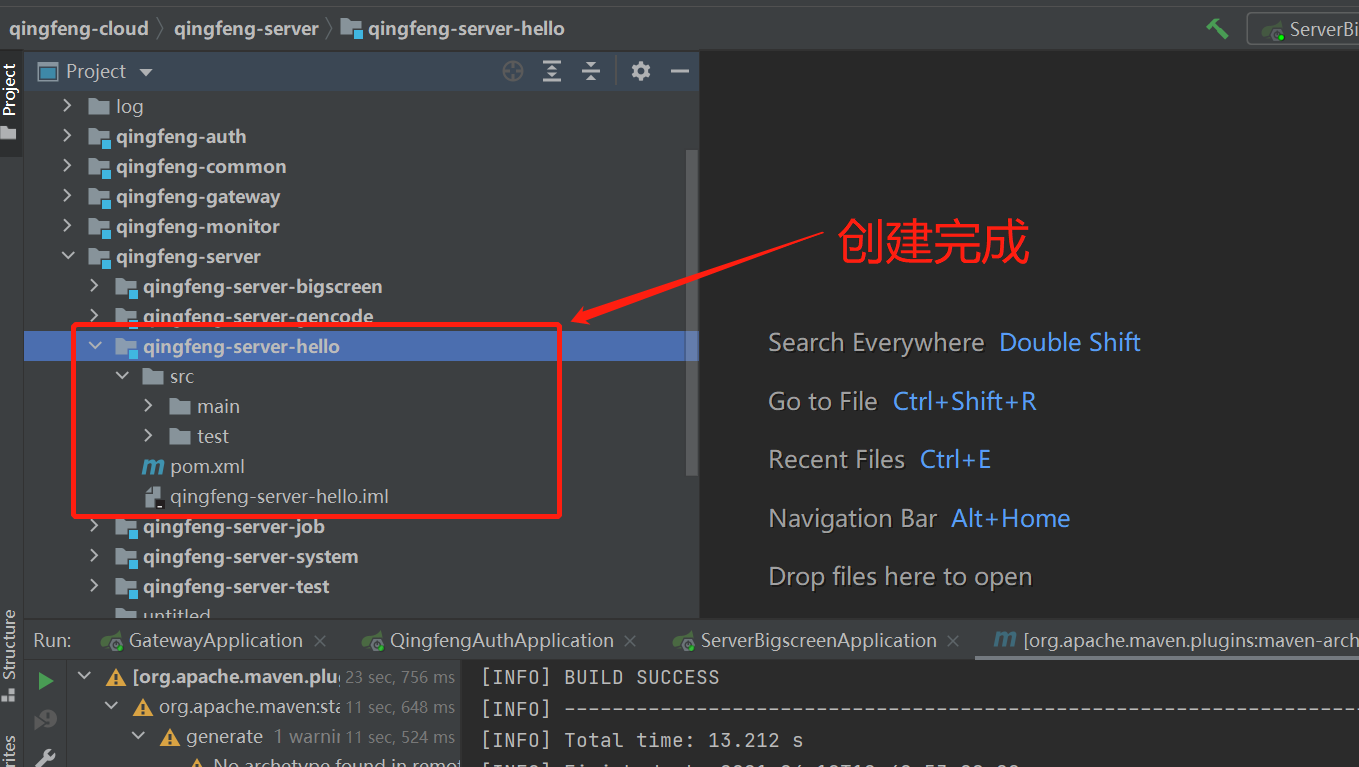Screen dimensions: 1359x767
Task: Click the Project tree vertical scrollbar
Action: pos(691,312)
